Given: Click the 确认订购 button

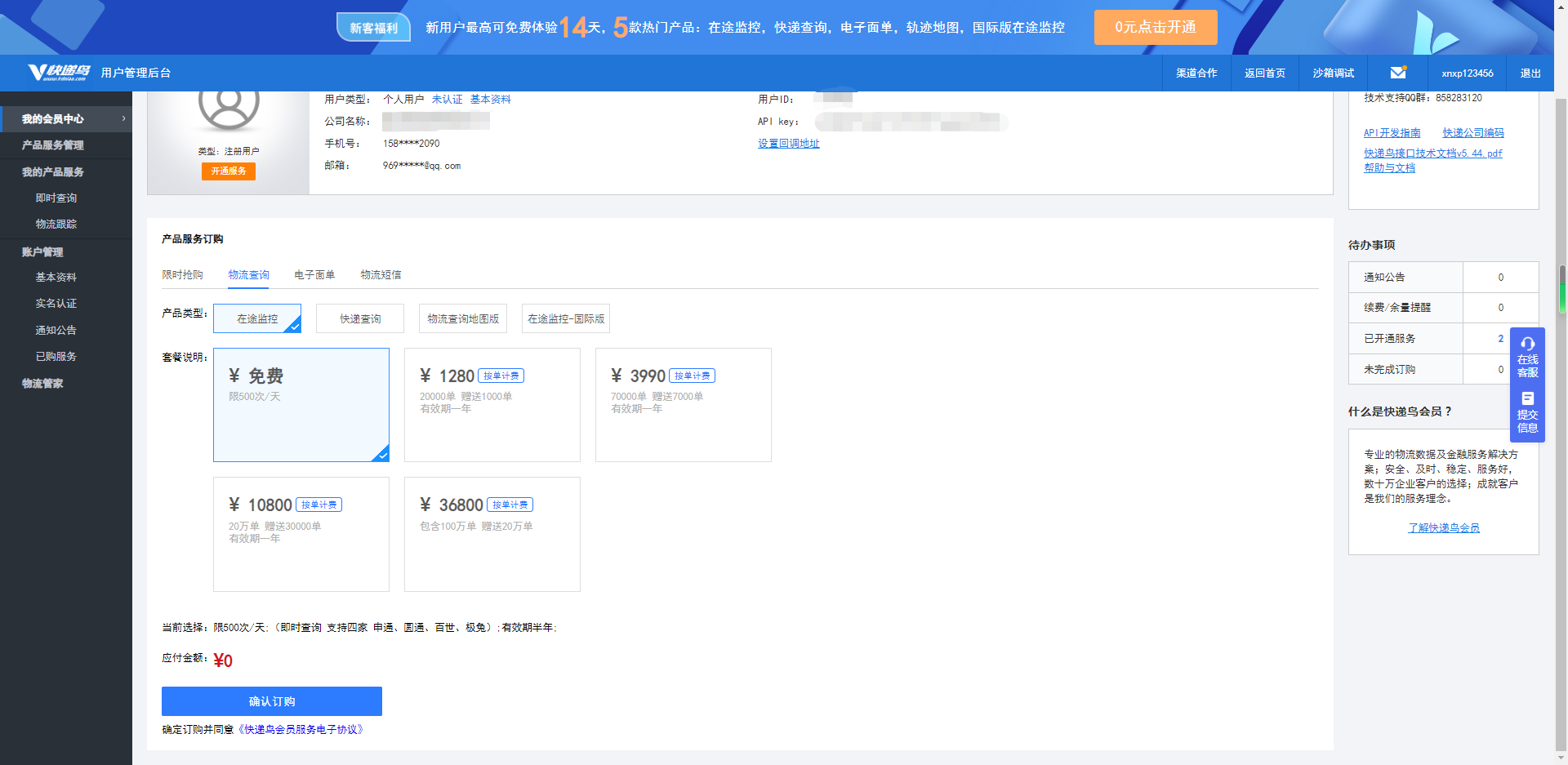Looking at the screenshot, I should [x=272, y=701].
